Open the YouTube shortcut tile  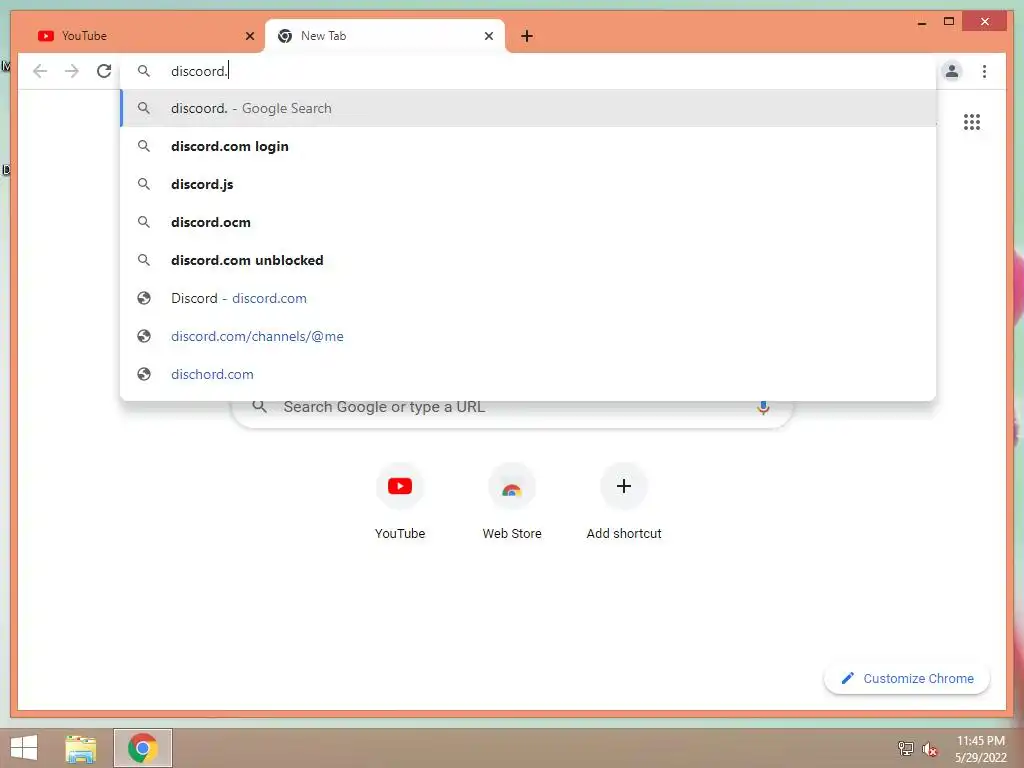tap(400, 501)
